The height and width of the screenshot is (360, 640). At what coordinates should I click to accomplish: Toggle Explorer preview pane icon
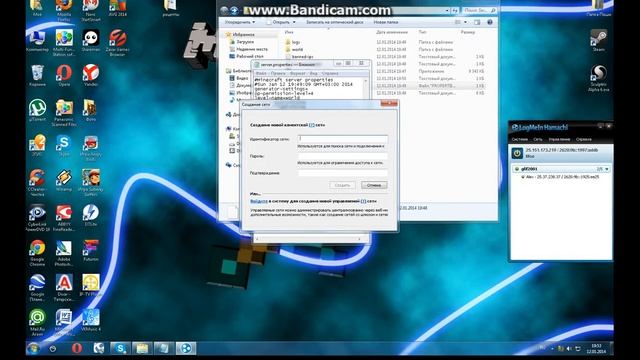tap(477, 22)
